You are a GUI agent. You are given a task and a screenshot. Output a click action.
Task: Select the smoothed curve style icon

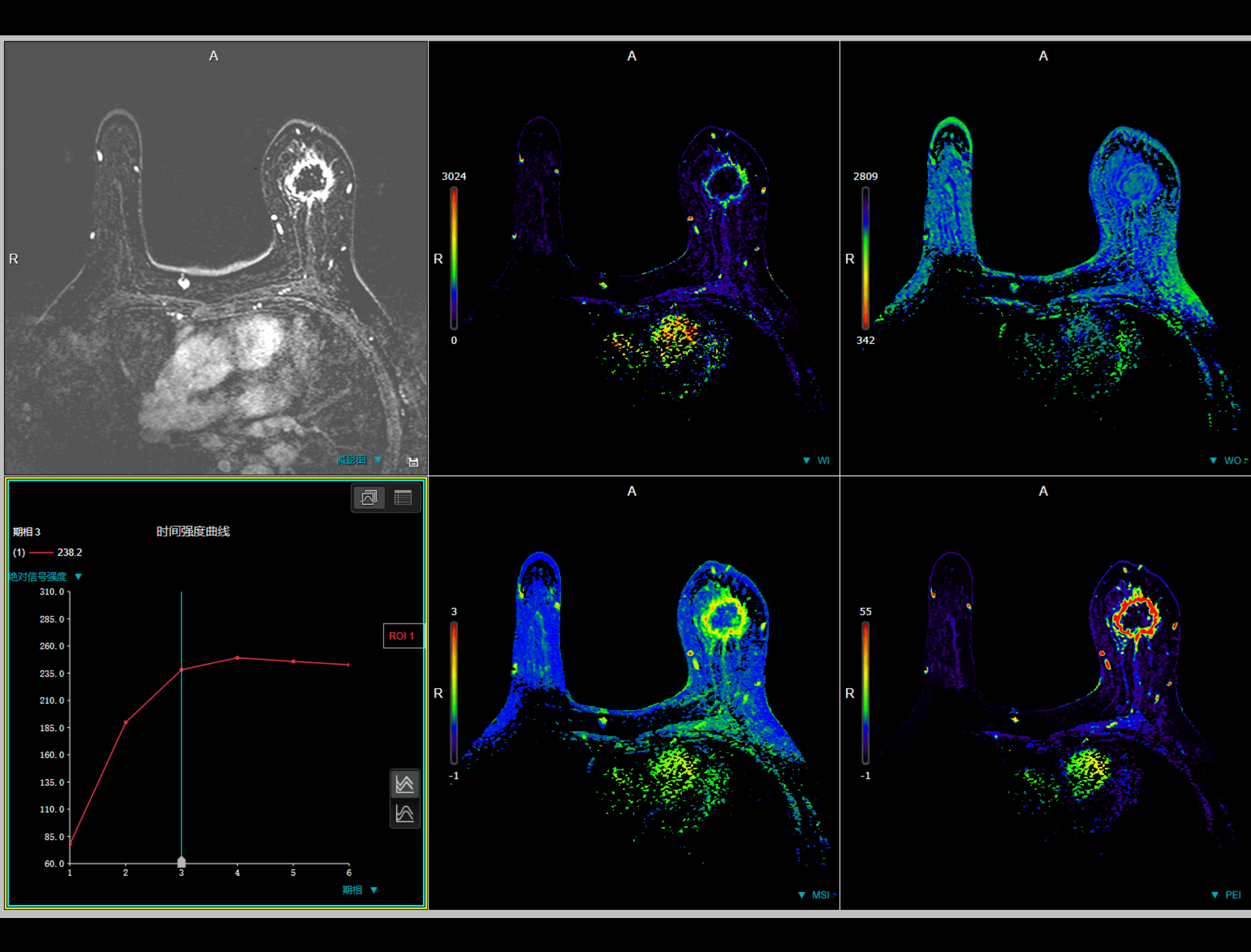coord(405,813)
